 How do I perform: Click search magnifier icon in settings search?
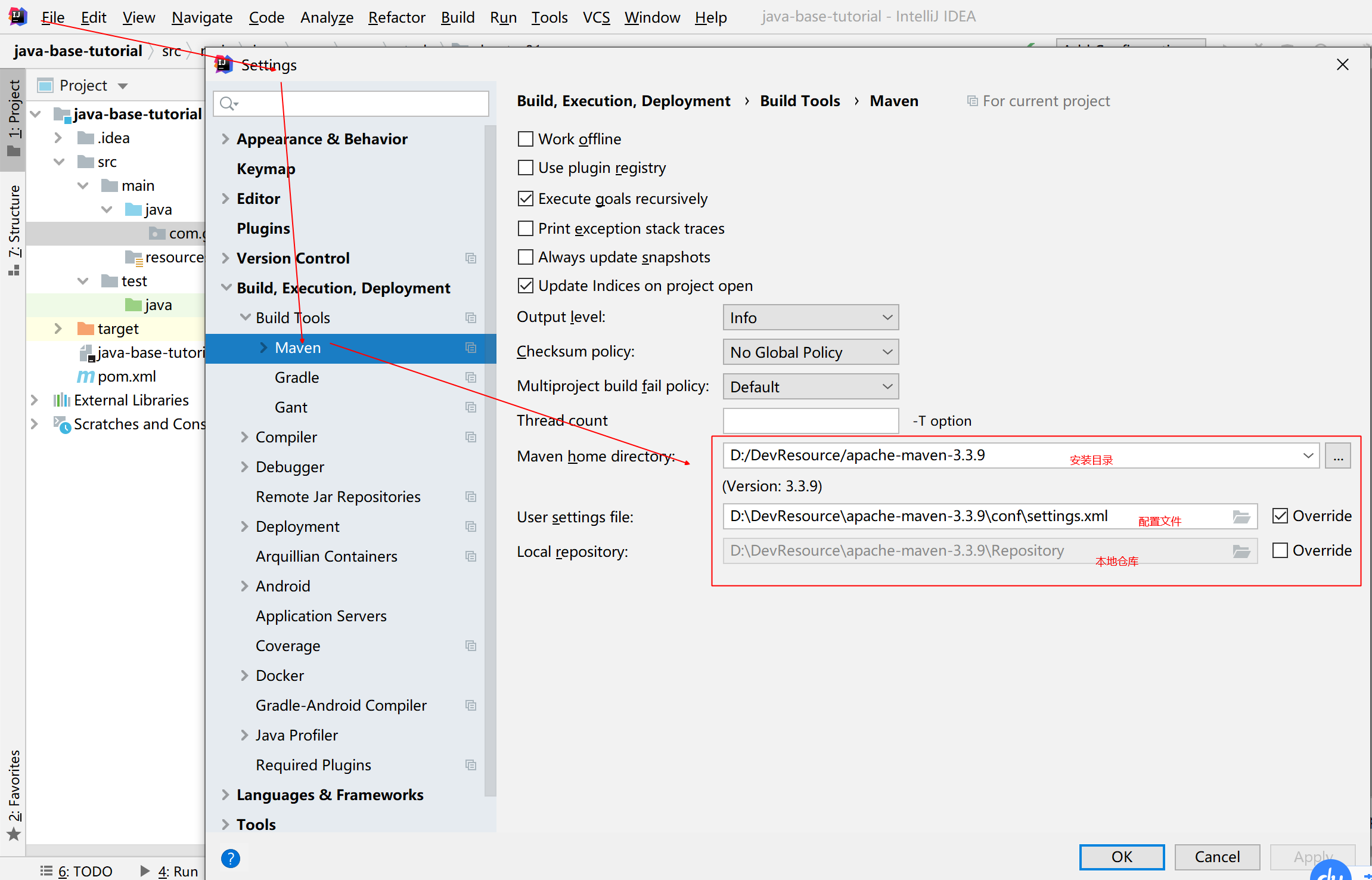coord(228,104)
